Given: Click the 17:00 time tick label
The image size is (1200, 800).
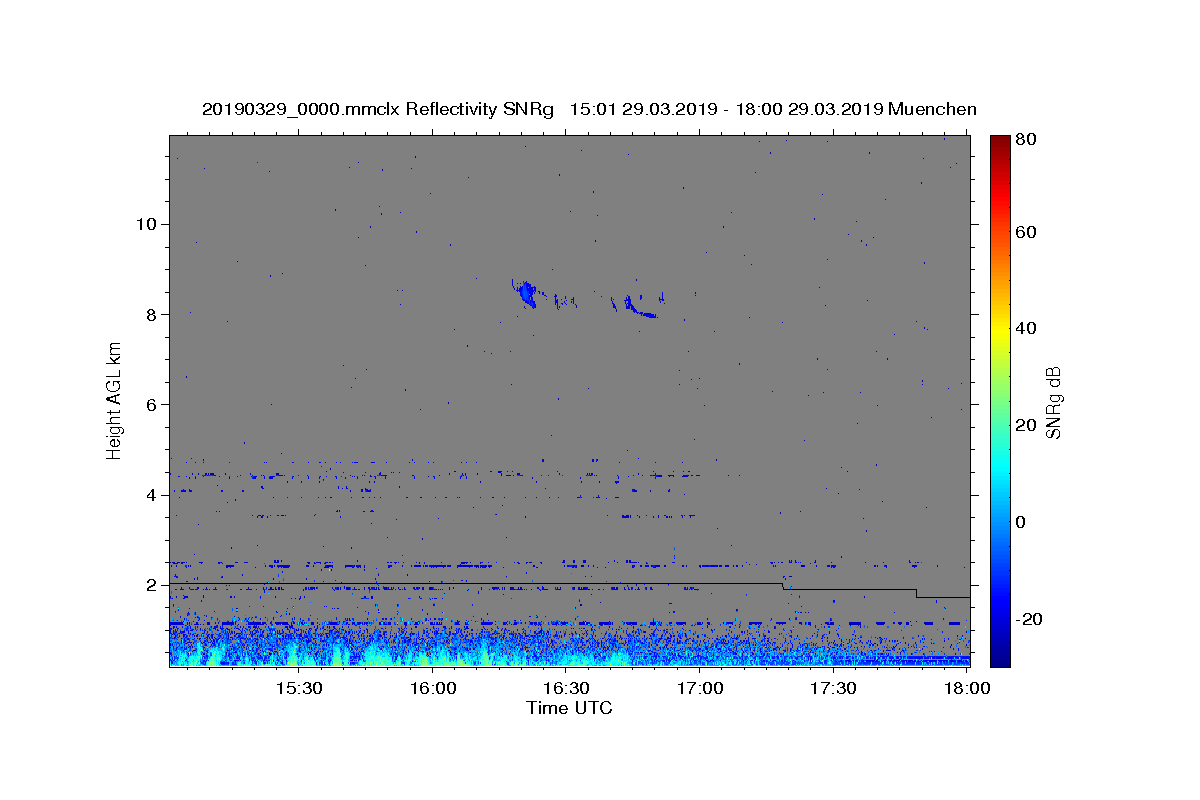Looking at the screenshot, I should (700, 688).
